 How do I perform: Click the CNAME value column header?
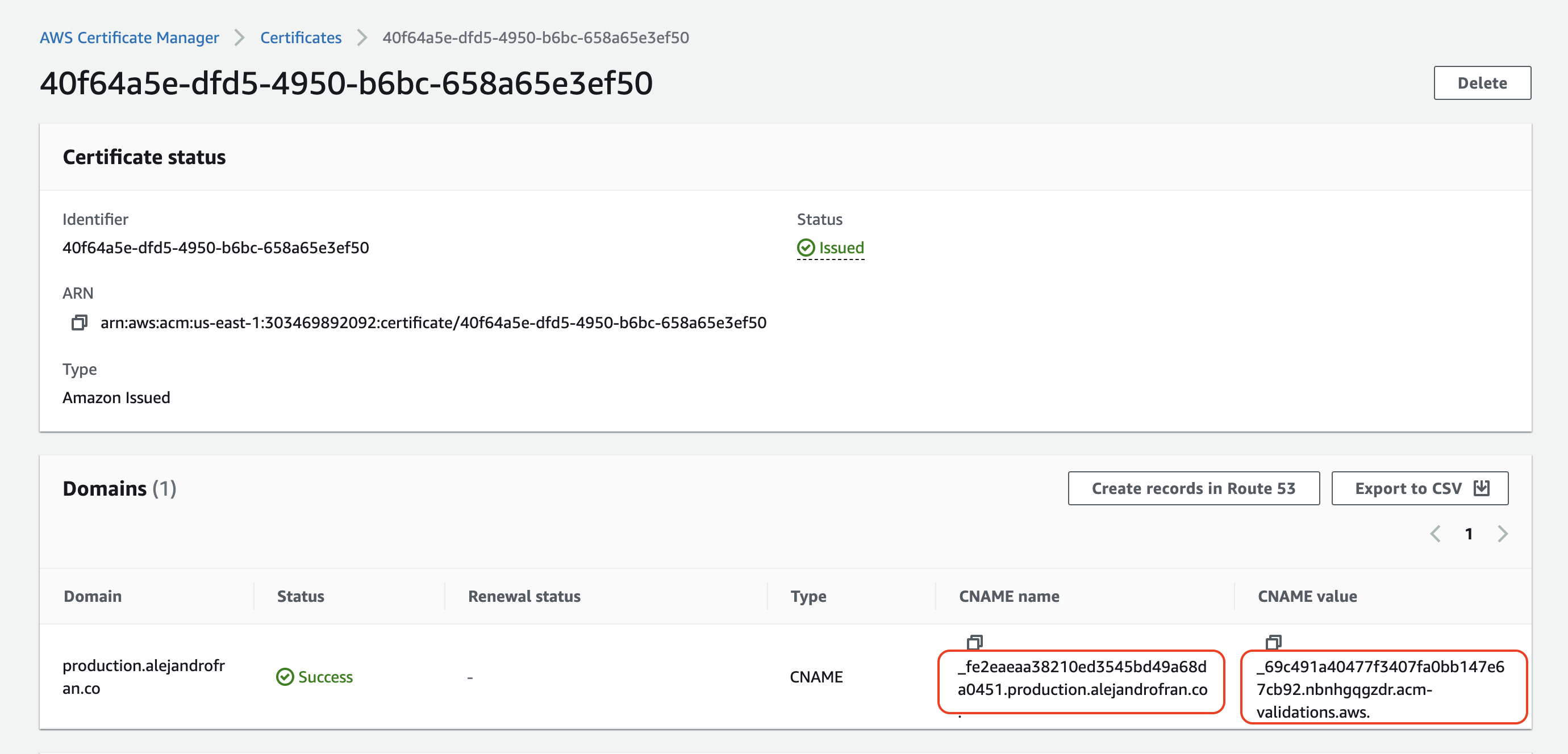tap(1307, 596)
